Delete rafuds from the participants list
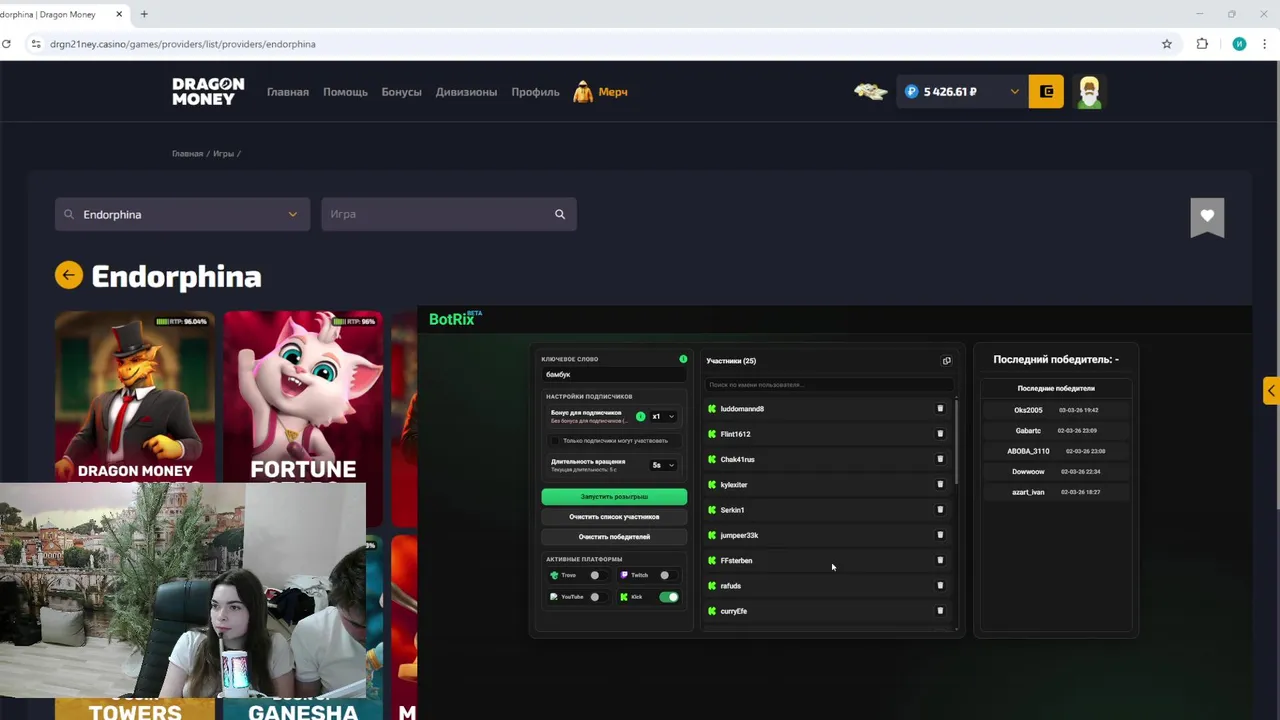 (x=940, y=586)
